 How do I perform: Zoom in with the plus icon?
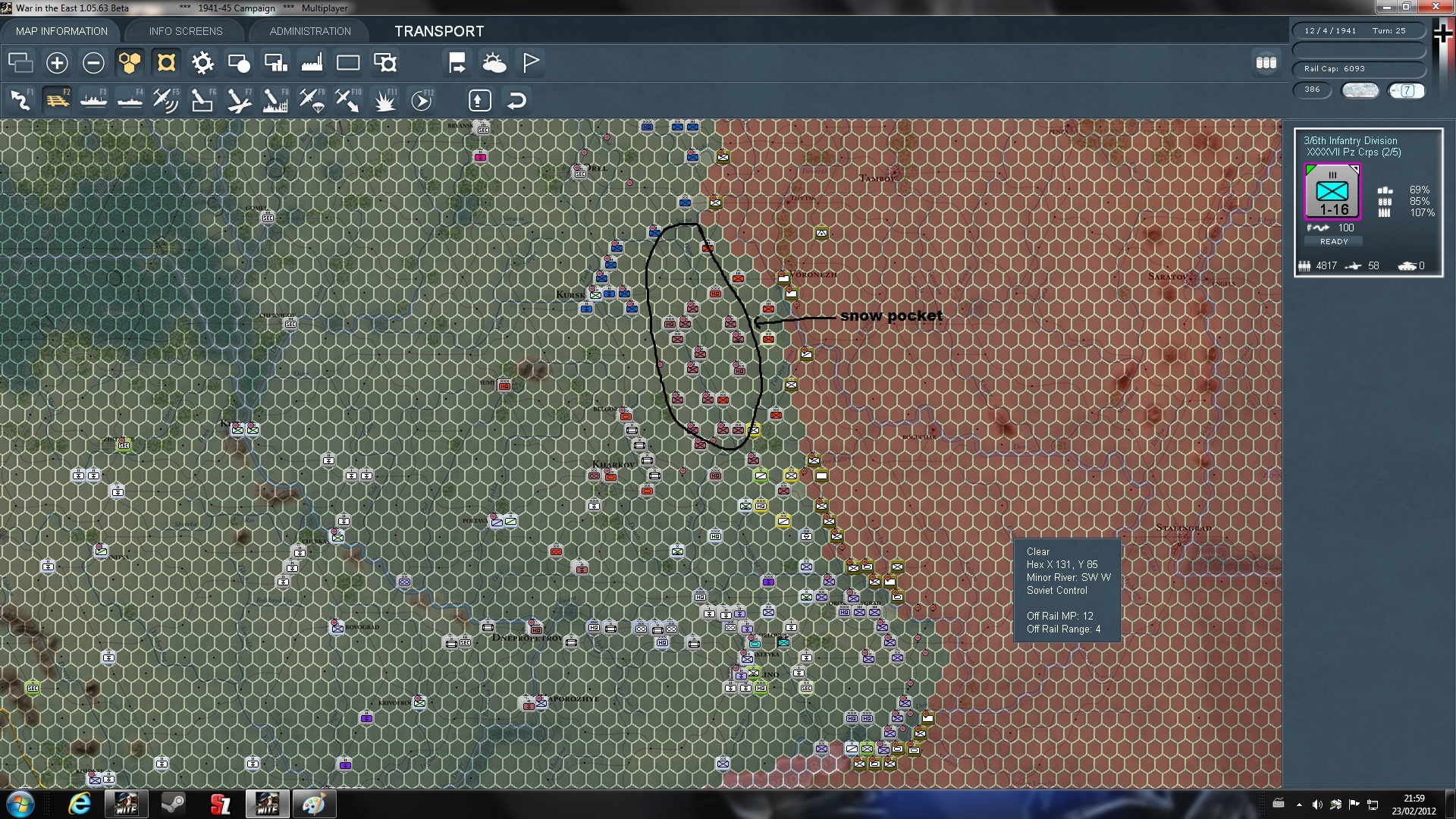57,63
